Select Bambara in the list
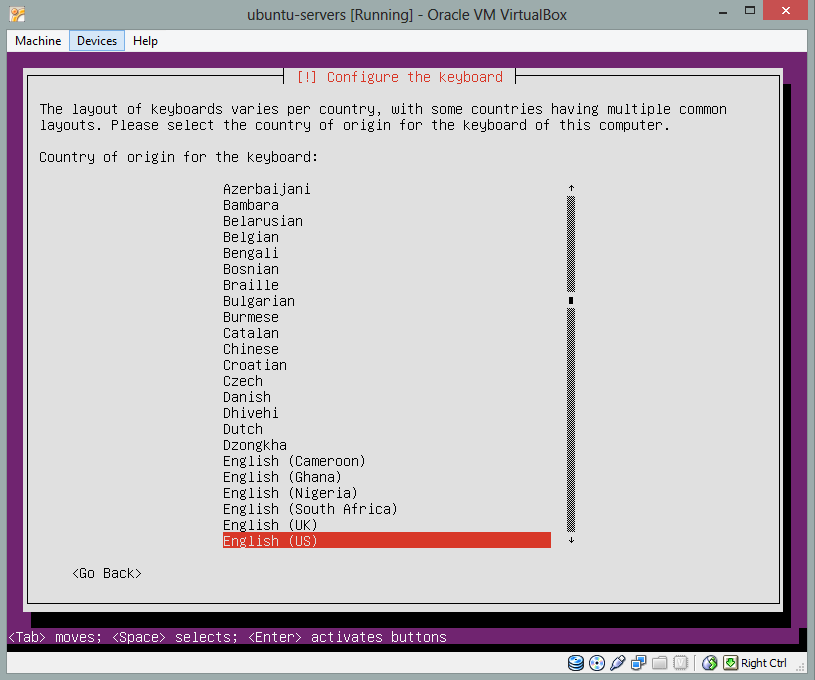Image resolution: width=815 pixels, height=680 pixels. [251, 205]
